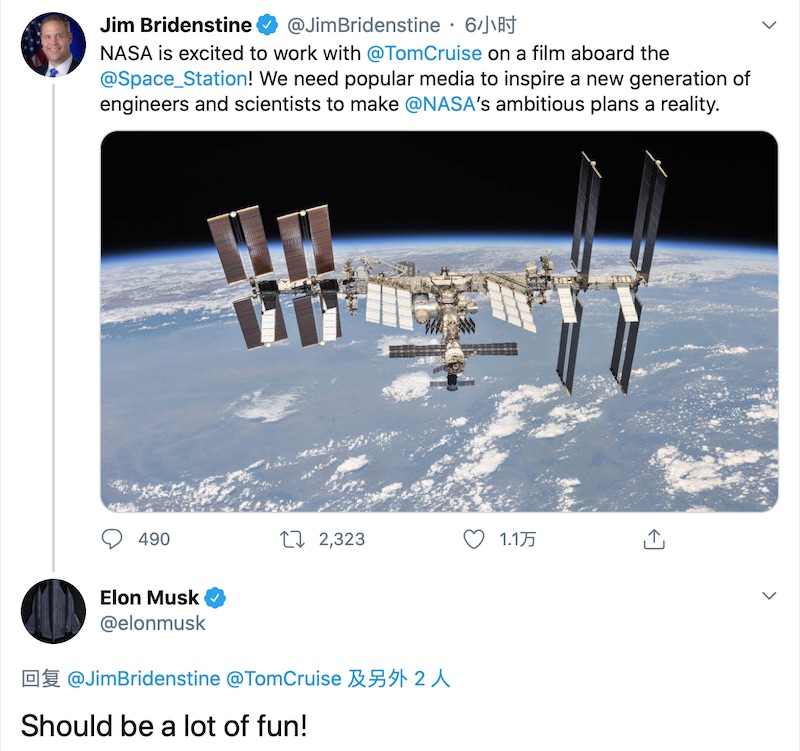The height and width of the screenshot is (751, 800).
Task: Expand the more-options chevron on Musk's reply
Action: pyautogui.click(x=768, y=596)
